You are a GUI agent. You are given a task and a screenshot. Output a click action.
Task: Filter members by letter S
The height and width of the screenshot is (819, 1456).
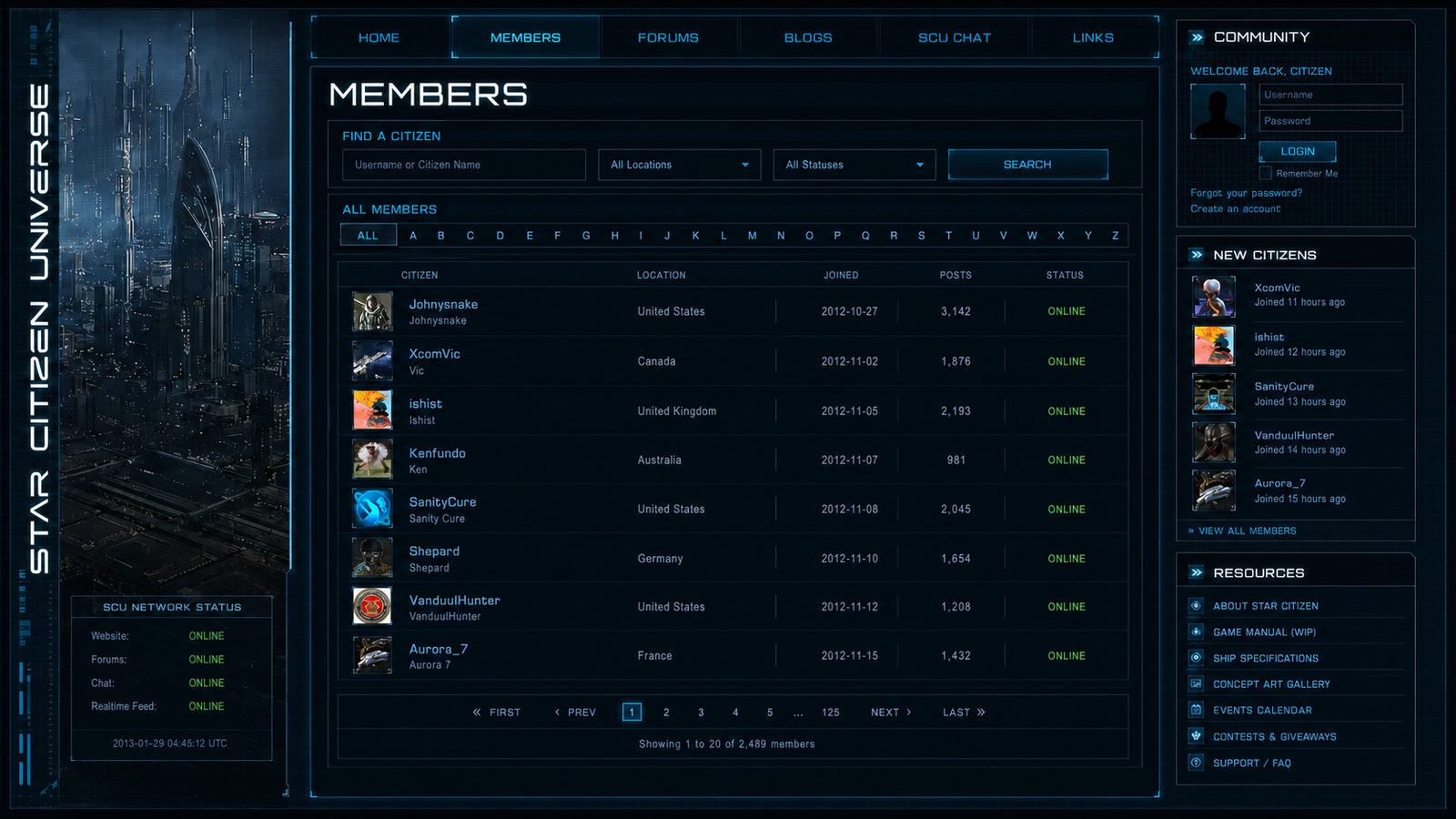click(x=921, y=236)
